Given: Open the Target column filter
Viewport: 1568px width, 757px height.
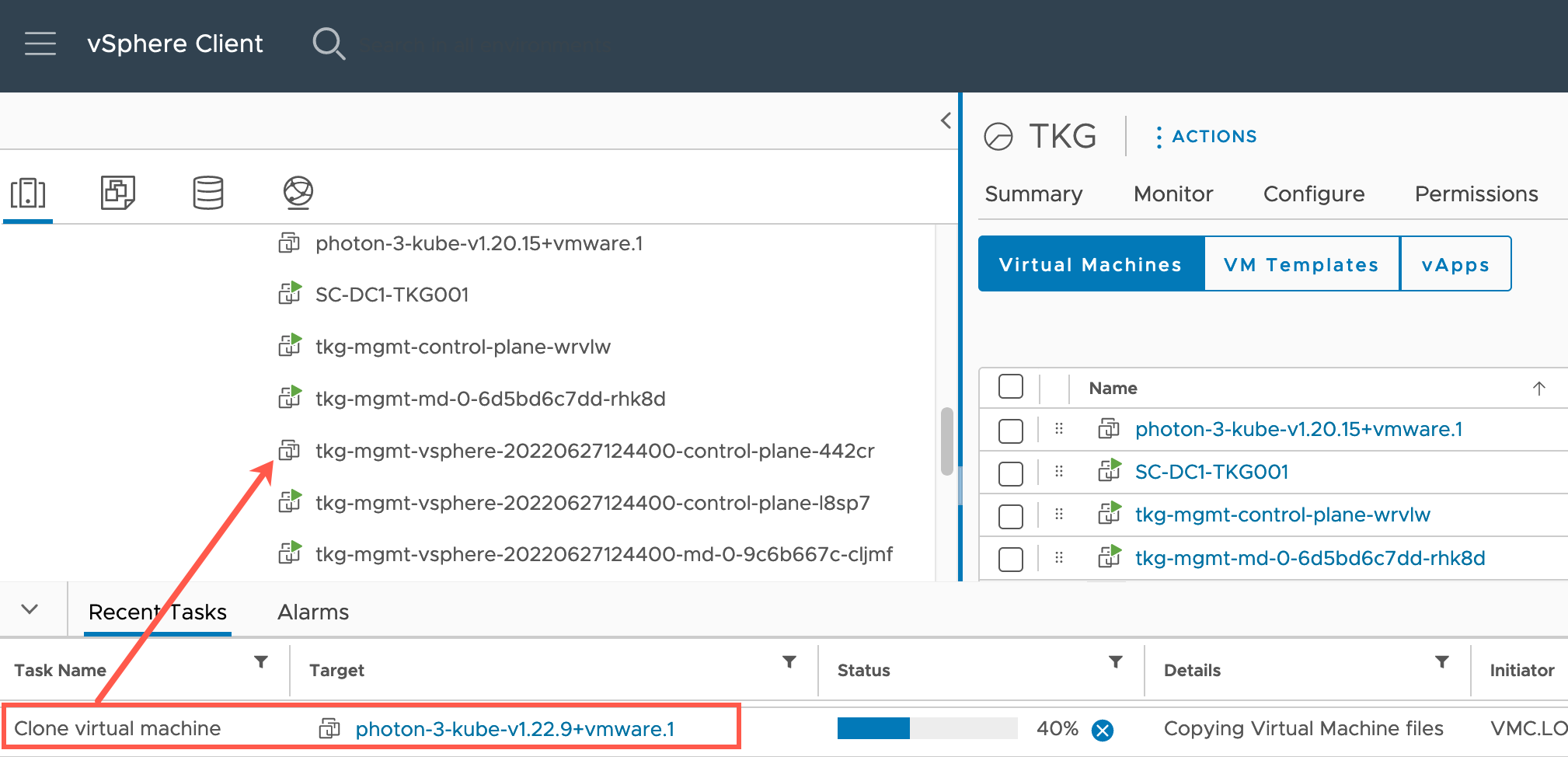Looking at the screenshot, I should pos(789,662).
